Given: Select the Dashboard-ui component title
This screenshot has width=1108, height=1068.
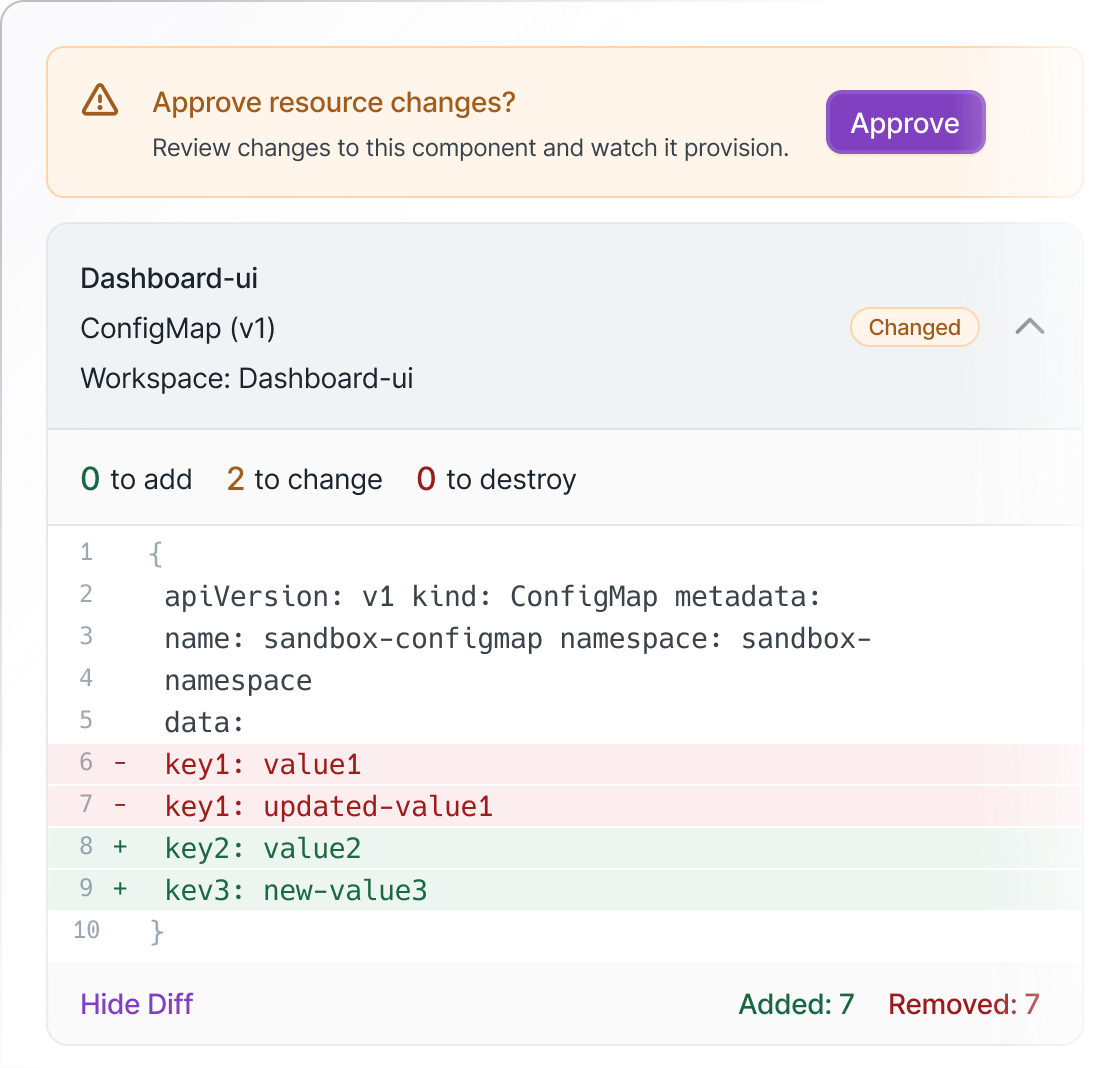Looking at the screenshot, I should click(x=169, y=278).
